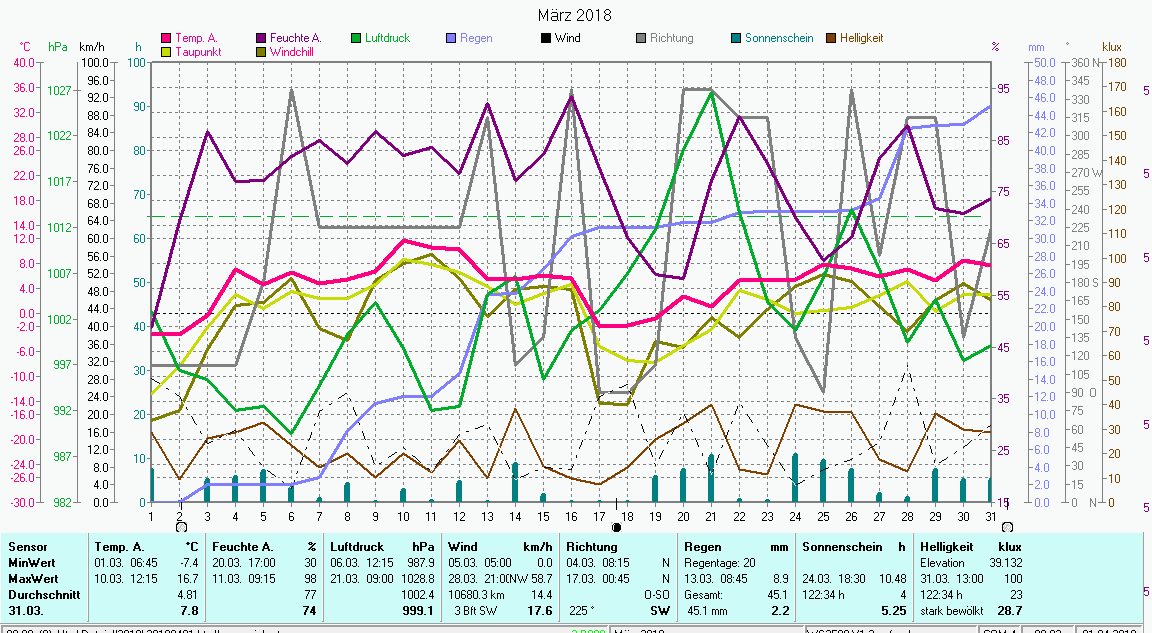This screenshot has width=1152, height=633.
Task: Click the Regen header in statistics table
Action: pos(701,547)
